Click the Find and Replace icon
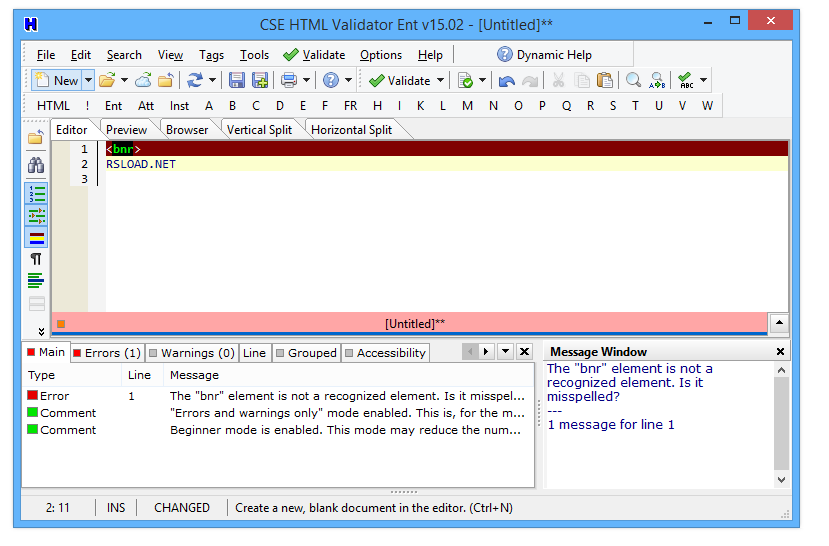Screen dimensions: 829x546 pyautogui.click(x=657, y=81)
